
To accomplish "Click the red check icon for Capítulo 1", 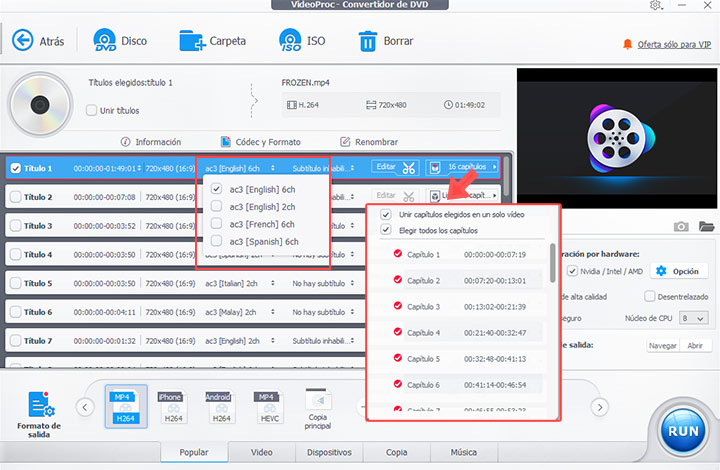I will click(398, 253).
